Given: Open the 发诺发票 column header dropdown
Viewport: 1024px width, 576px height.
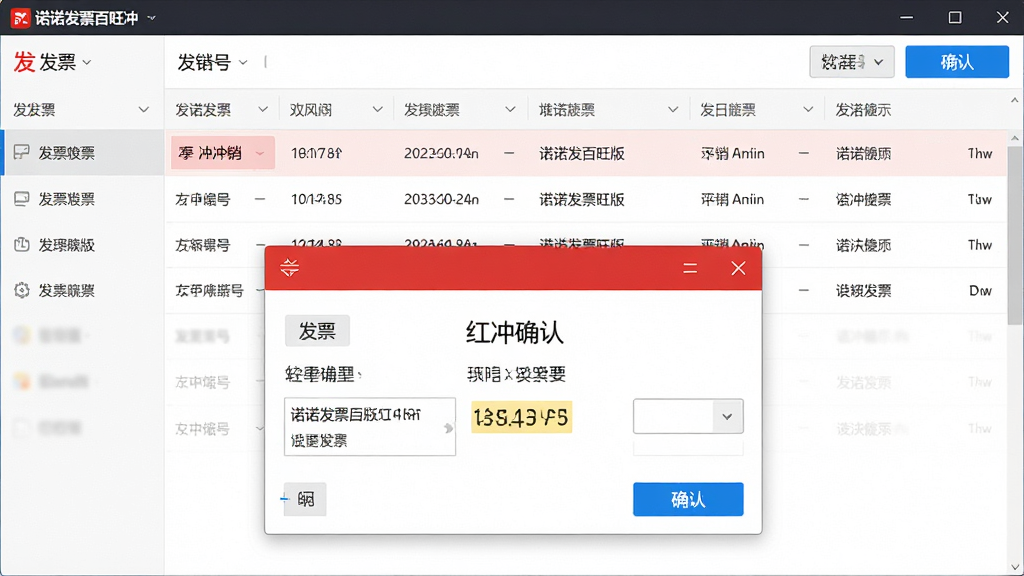Looking at the screenshot, I should click(263, 110).
